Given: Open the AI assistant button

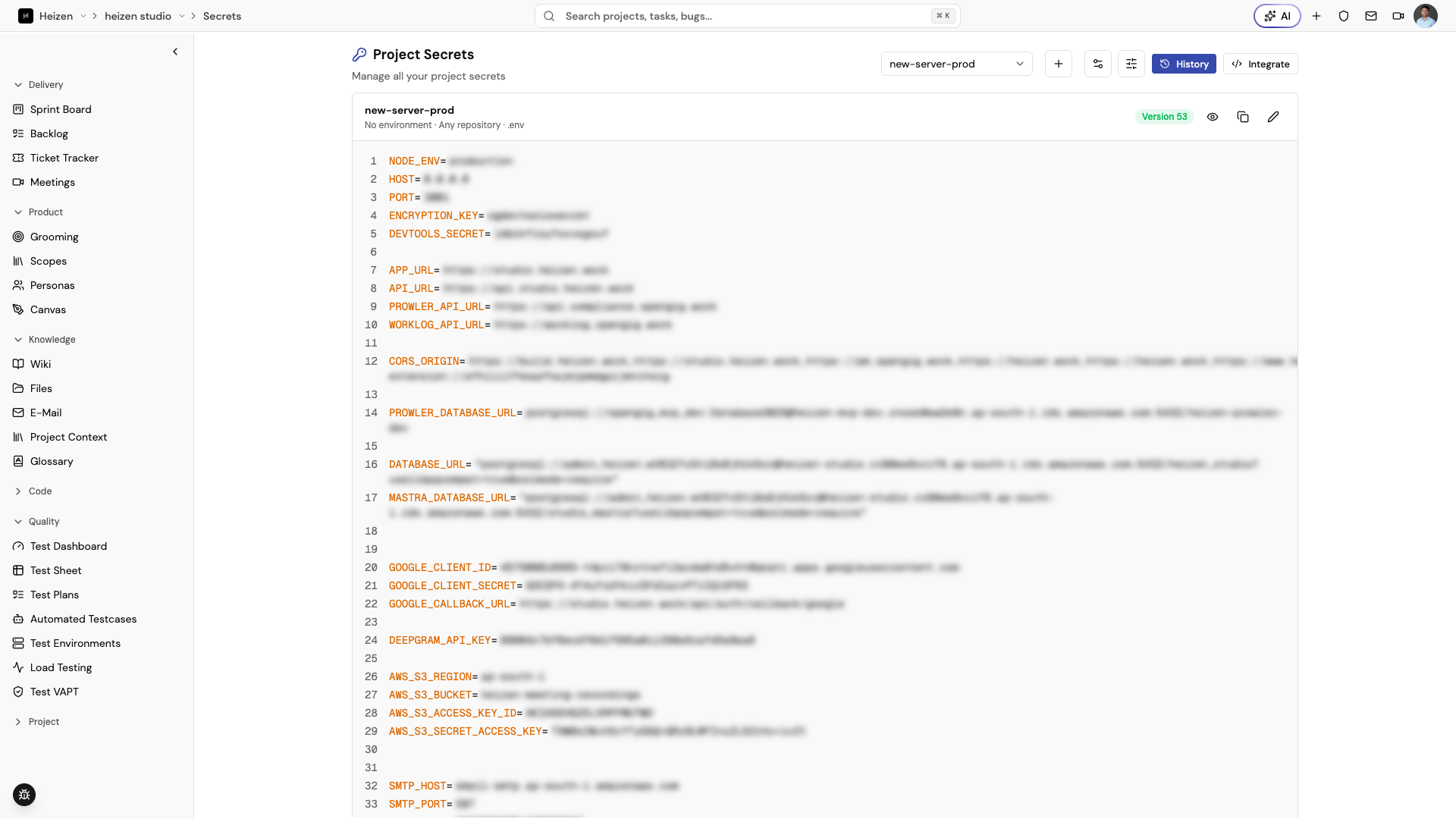Looking at the screenshot, I should [x=1277, y=16].
